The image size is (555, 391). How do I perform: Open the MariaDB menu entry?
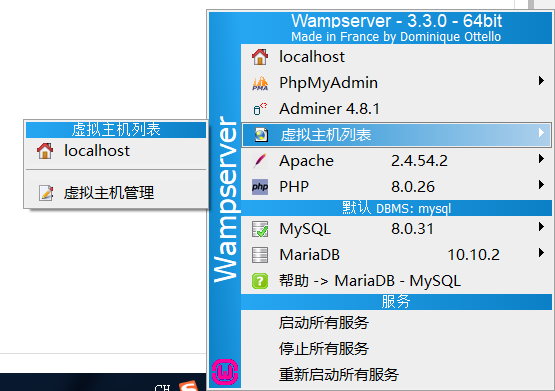coord(396,255)
